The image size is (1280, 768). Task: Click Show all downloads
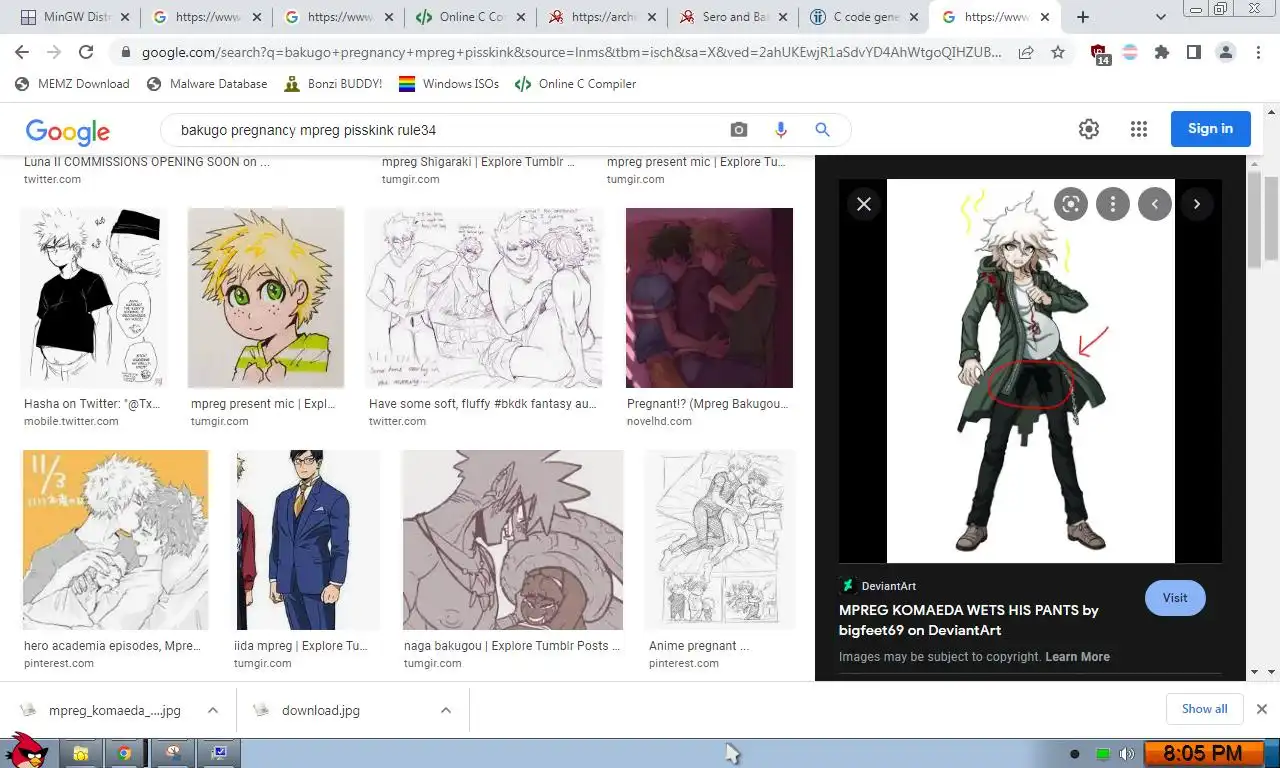pyautogui.click(x=1204, y=709)
